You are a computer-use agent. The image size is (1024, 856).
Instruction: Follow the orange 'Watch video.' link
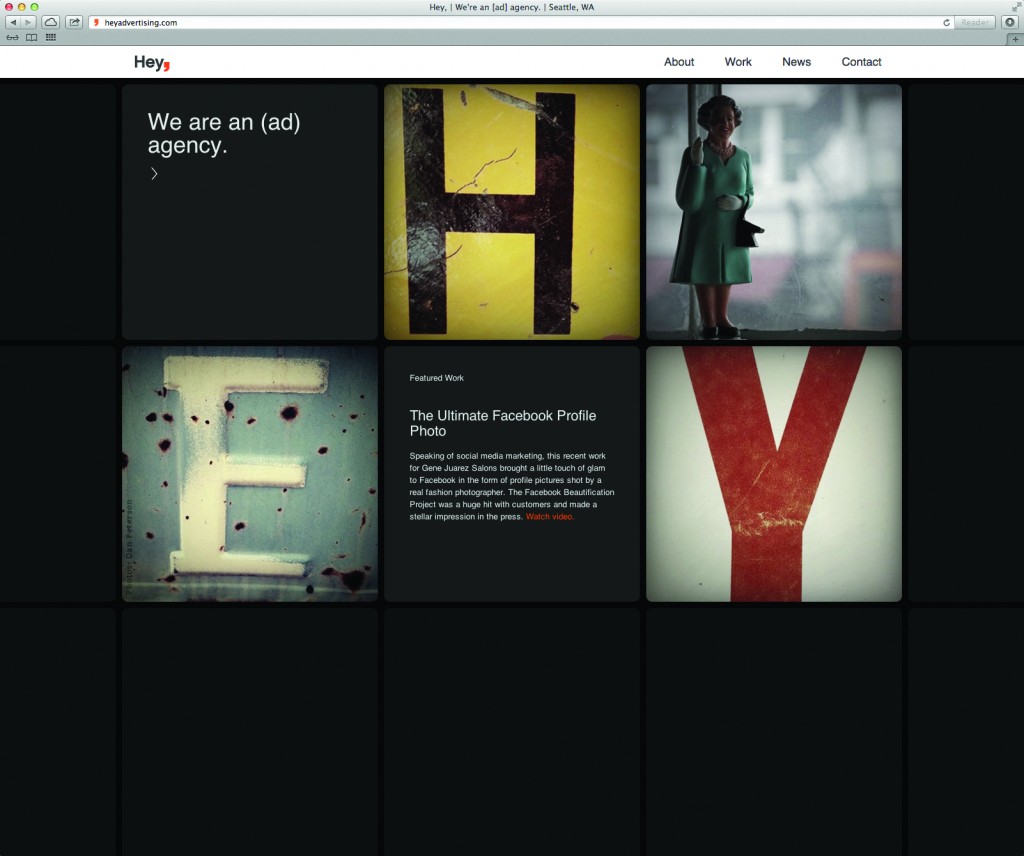tap(550, 516)
